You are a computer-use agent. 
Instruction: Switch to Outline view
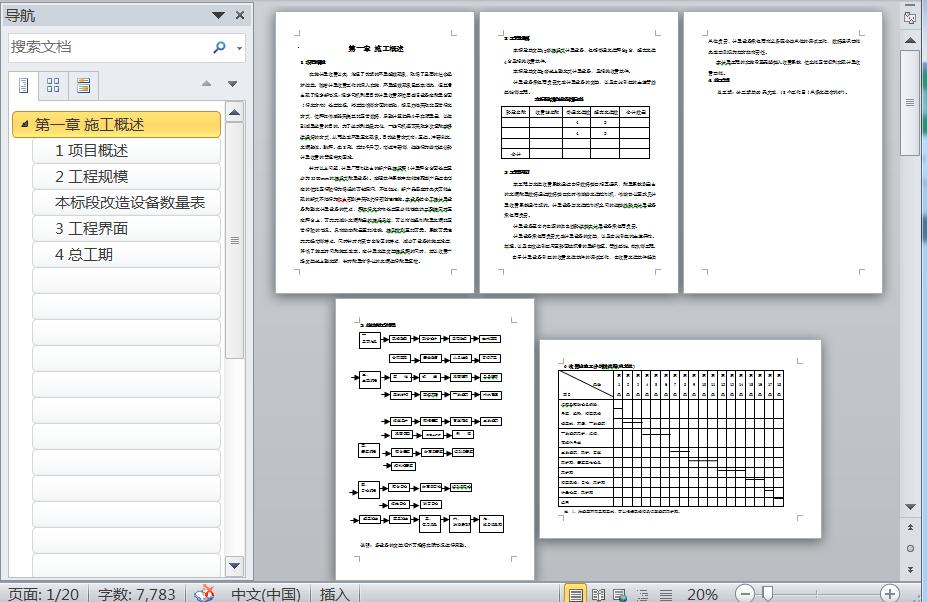[642, 594]
